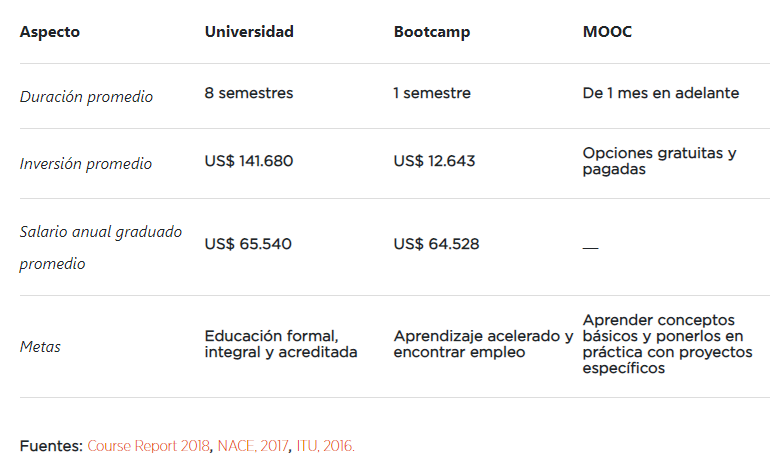The height and width of the screenshot is (471, 771).
Task: Select the Duración promedio row label
Action: pos(87,97)
